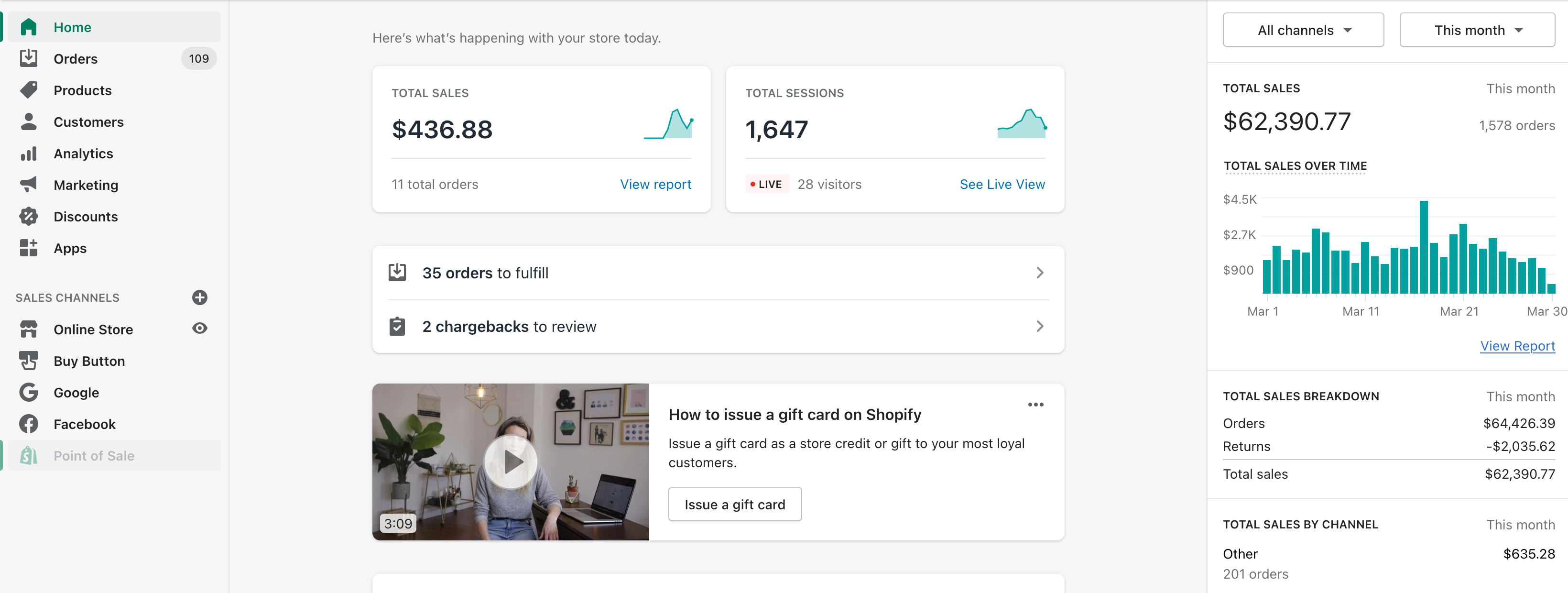Play the gift card tutorial video

(x=510, y=462)
